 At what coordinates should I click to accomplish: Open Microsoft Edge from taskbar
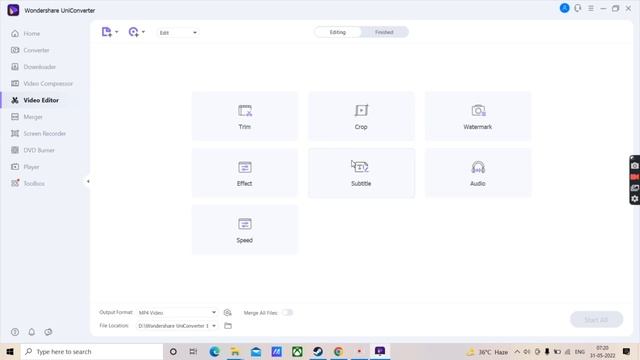pos(214,351)
